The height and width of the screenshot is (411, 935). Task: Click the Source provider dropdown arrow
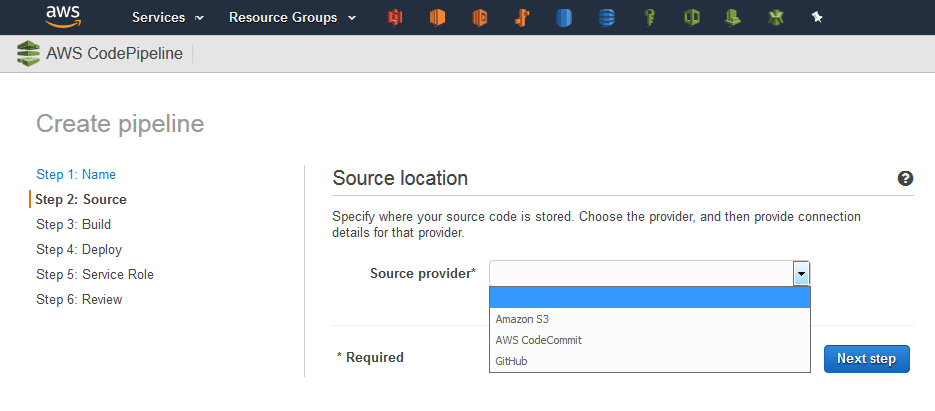(x=800, y=274)
